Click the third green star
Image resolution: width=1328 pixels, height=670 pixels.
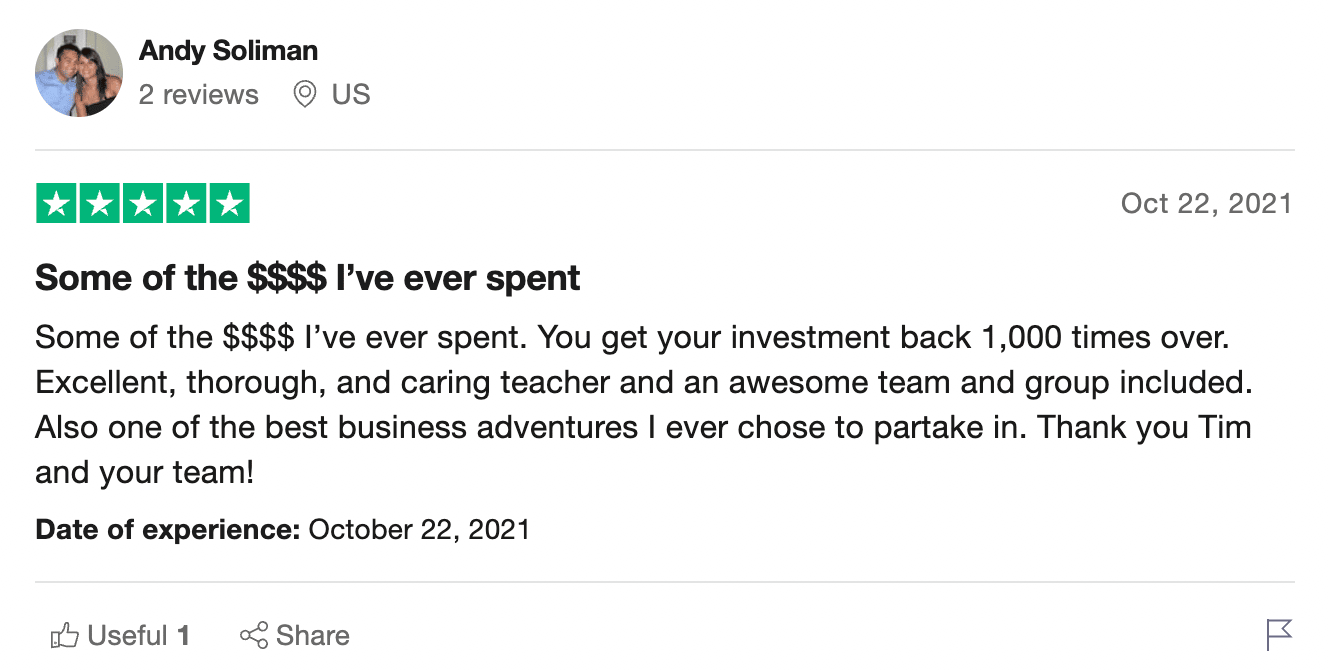click(x=143, y=204)
